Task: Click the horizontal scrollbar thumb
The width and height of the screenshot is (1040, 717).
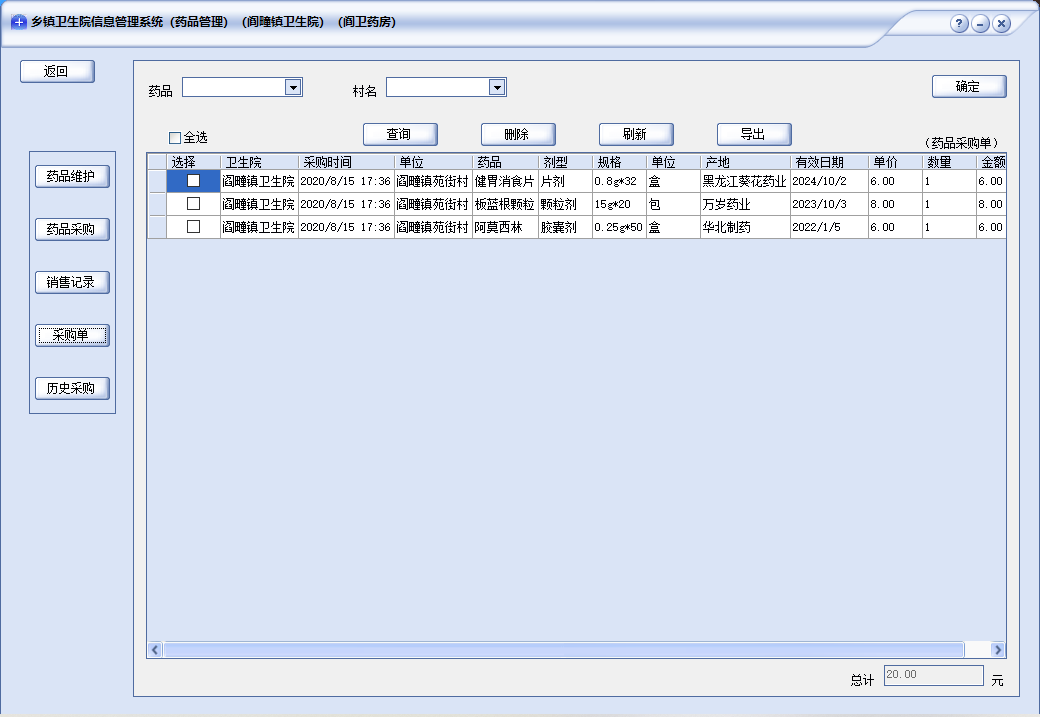Action: pos(564,650)
